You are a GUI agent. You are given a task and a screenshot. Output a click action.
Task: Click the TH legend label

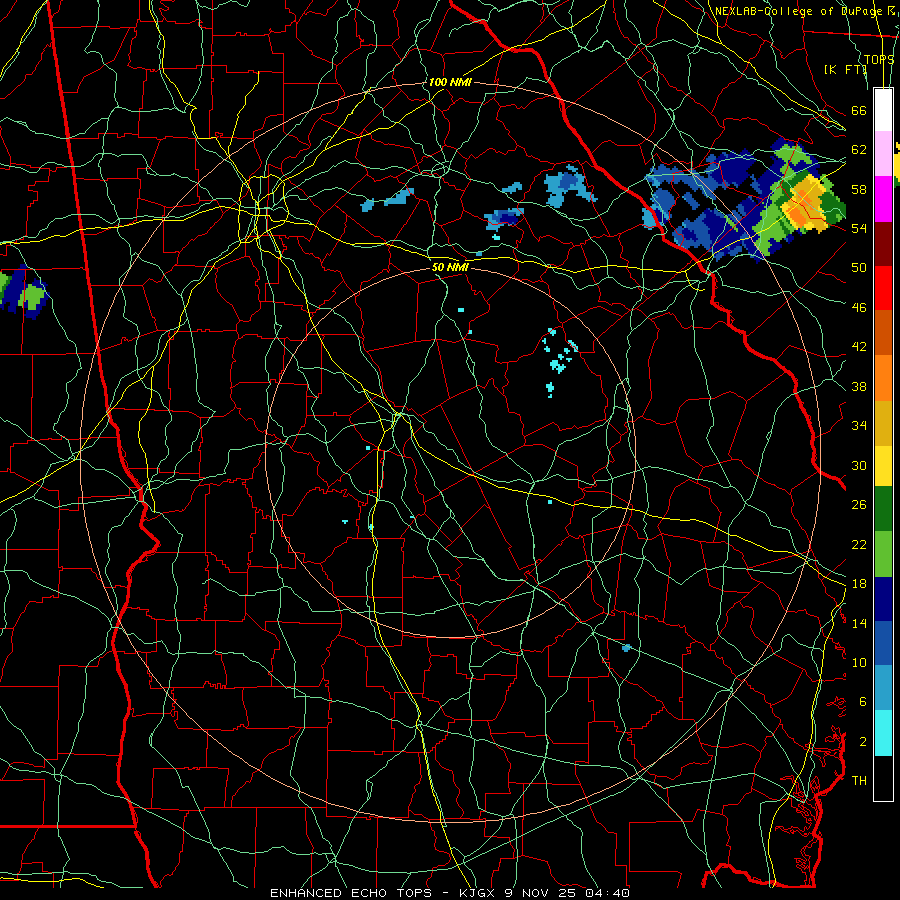(859, 781)
